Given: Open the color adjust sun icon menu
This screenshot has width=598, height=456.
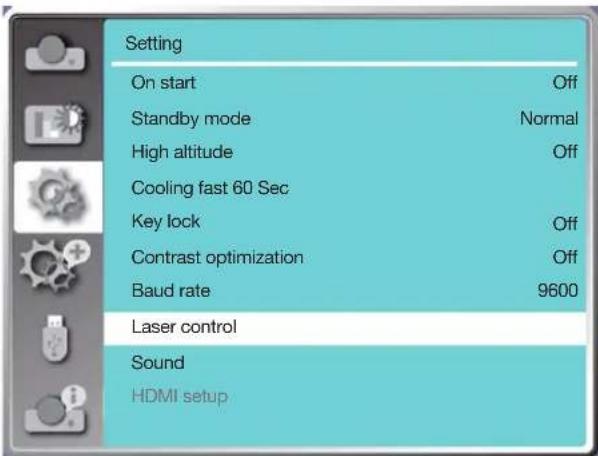Looking at the screenshot, I should pyautogui.click(x=55, y=124).
